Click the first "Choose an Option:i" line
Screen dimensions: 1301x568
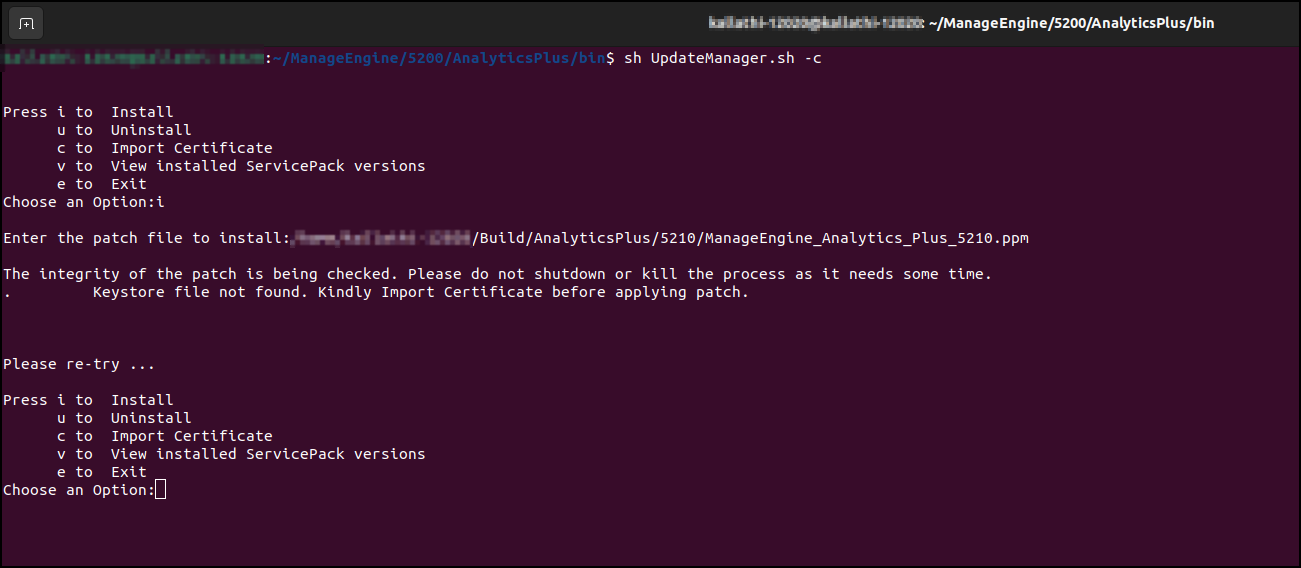click(x=83, y=202)
